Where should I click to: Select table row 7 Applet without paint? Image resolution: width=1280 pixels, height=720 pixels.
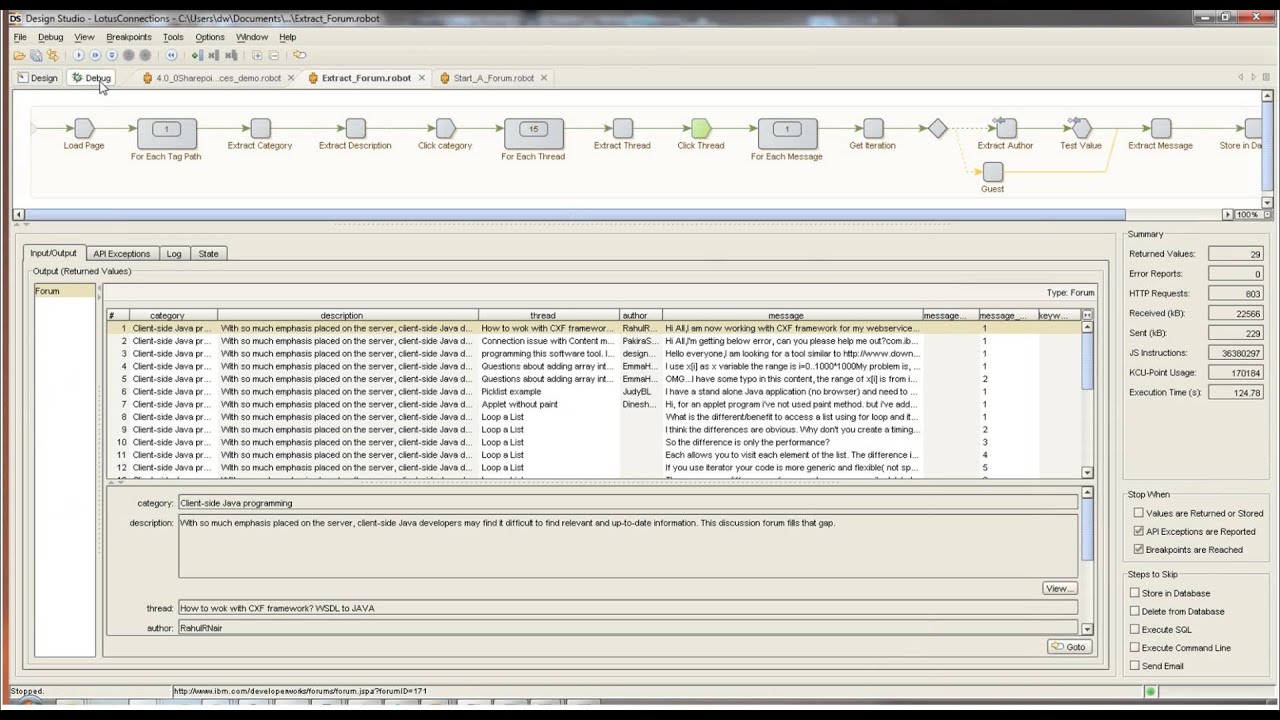pyautogui.click(x=593, y=404)
